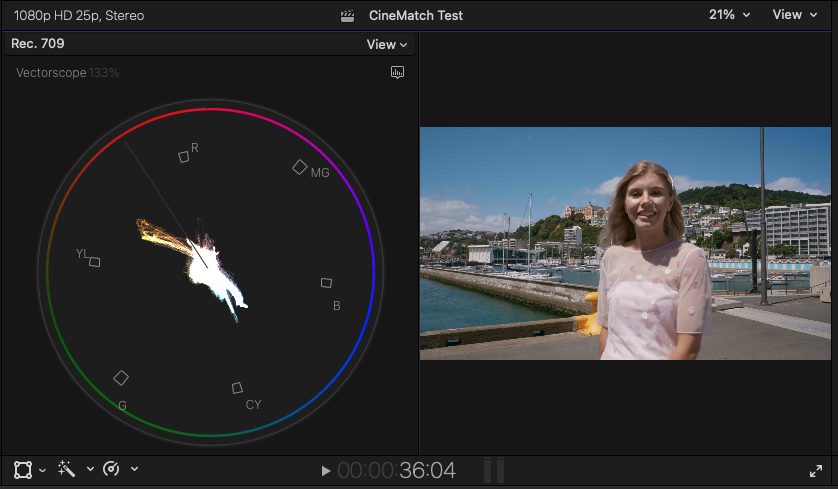Click the retime speedometer icon
Image resolution: width=838 pixels, height=489 pixels.
tap(111, 469)
